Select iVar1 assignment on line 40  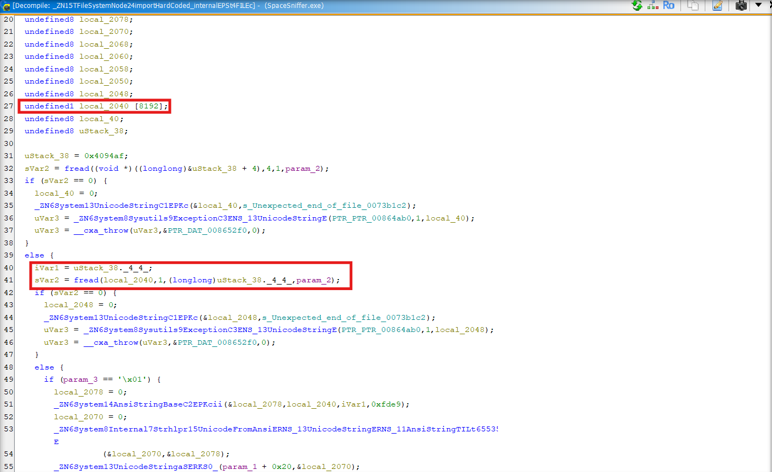pos(45,268)
